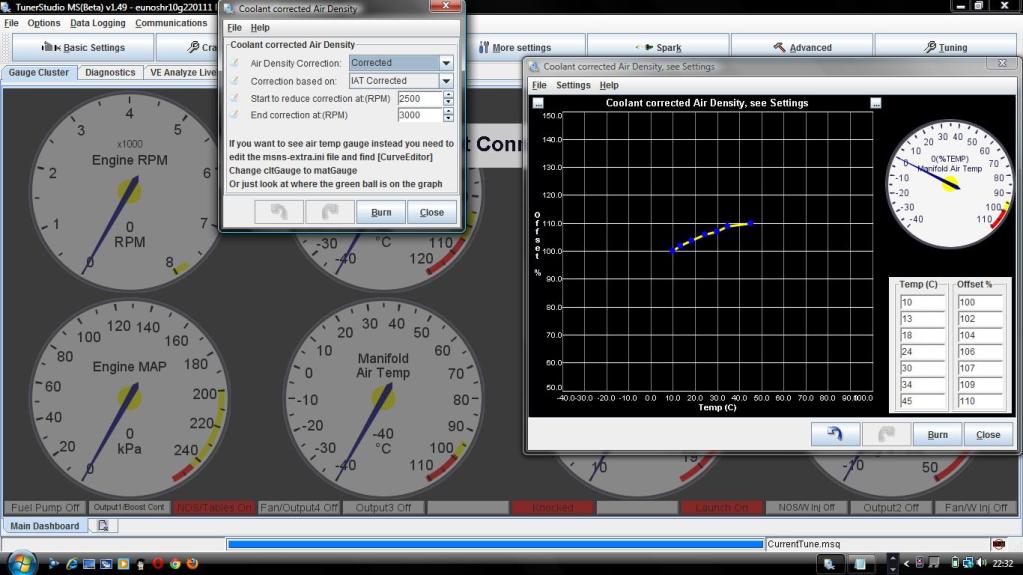Expand the Correction based on dropdown
This screenshot has width=1023, height=575.
click(446, 81)
